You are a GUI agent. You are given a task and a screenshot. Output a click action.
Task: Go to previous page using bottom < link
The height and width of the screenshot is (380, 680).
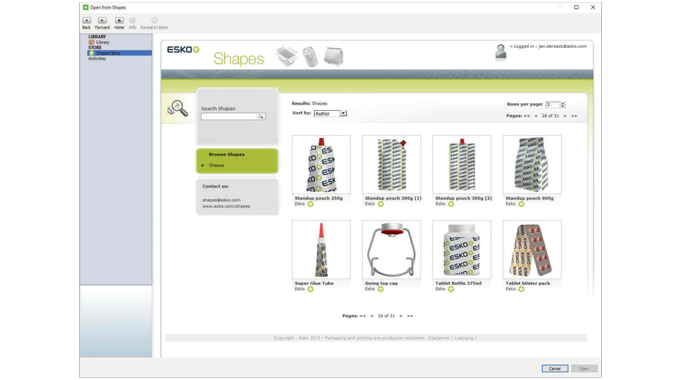(372, 316)
